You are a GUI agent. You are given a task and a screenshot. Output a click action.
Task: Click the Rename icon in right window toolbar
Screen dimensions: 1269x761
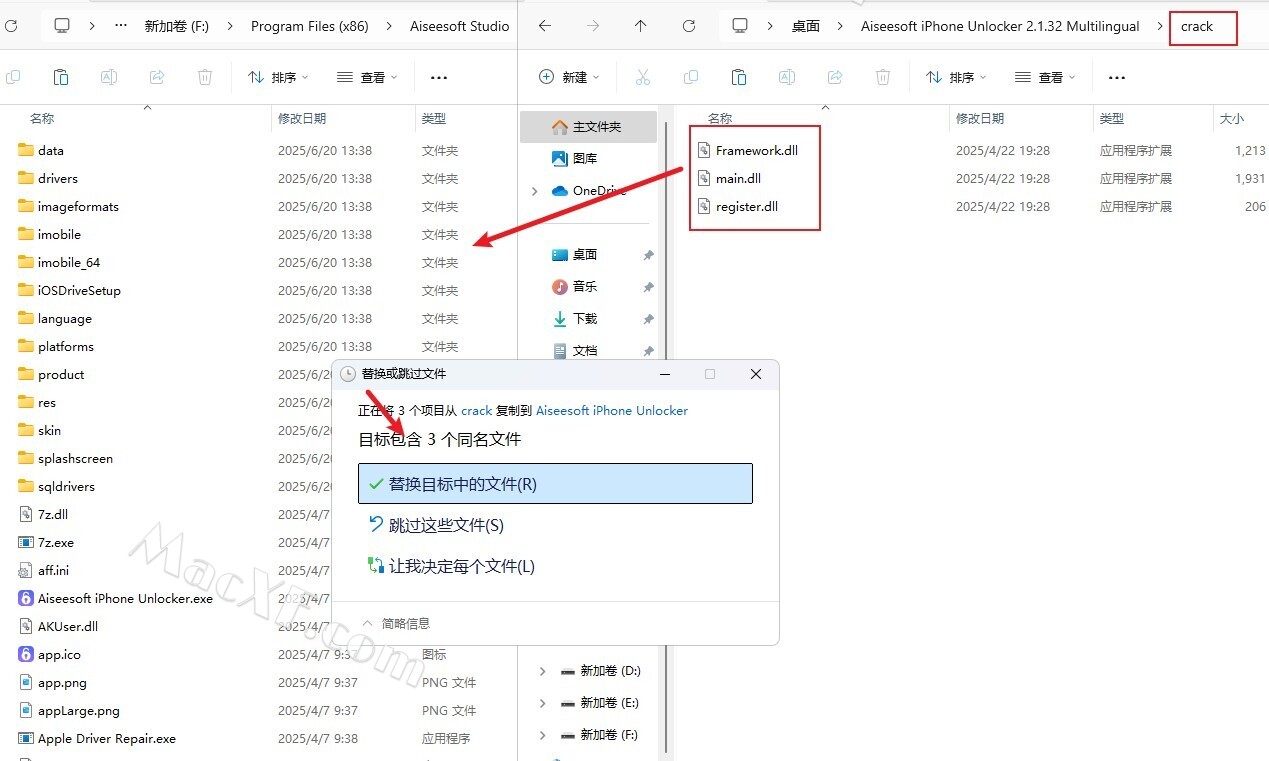(x=787, y=77)
